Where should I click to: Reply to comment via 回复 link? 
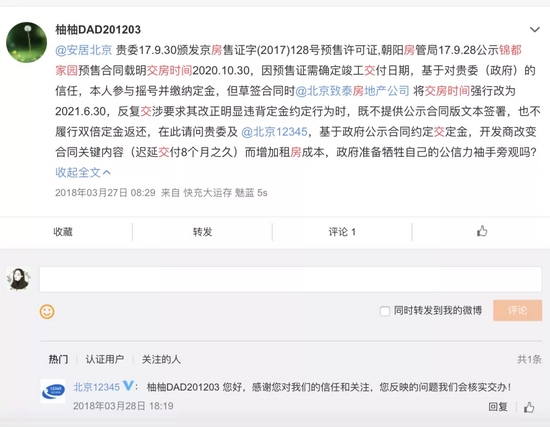pos(498,407)
